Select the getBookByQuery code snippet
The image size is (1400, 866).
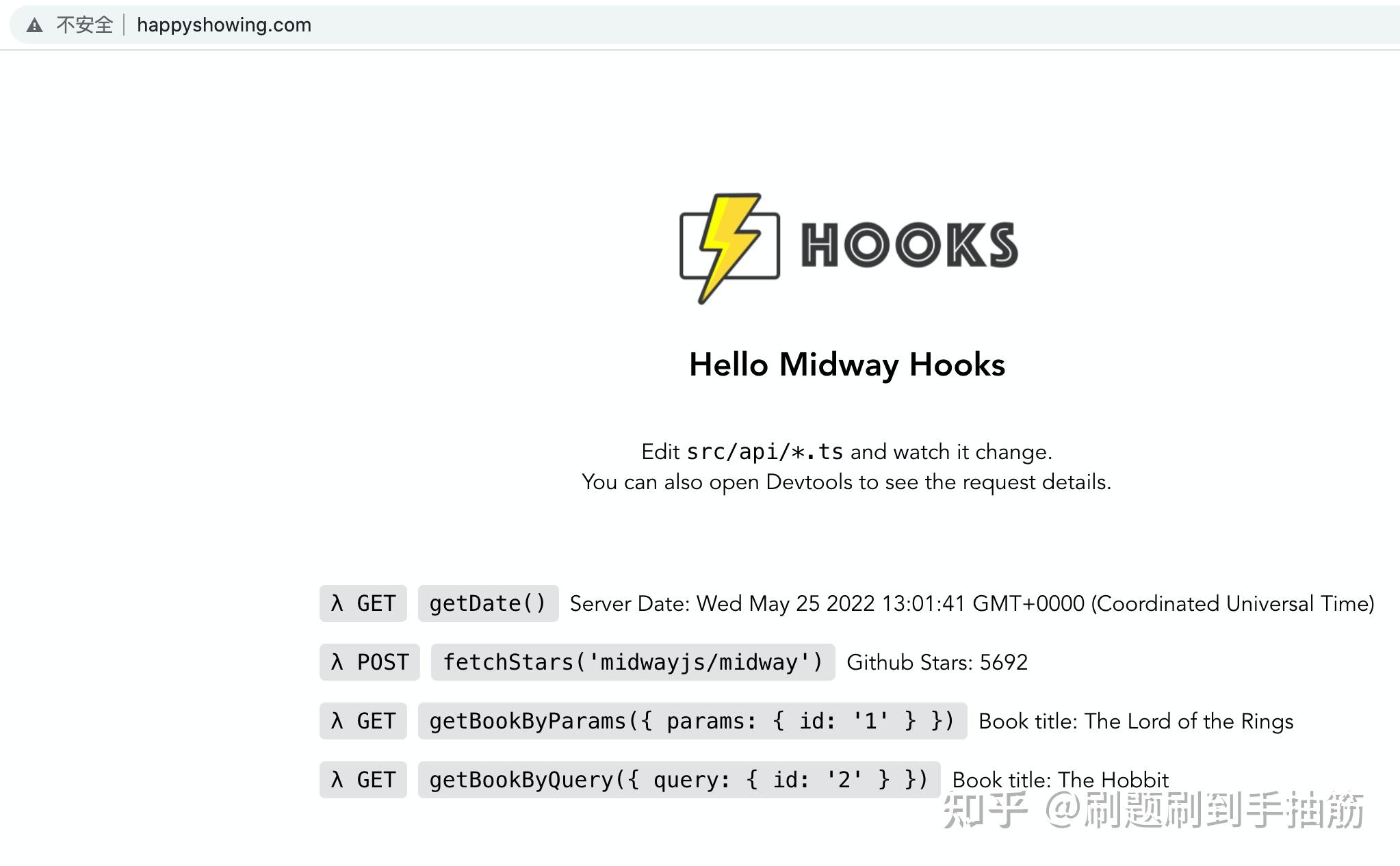click(x=677, y=779)
